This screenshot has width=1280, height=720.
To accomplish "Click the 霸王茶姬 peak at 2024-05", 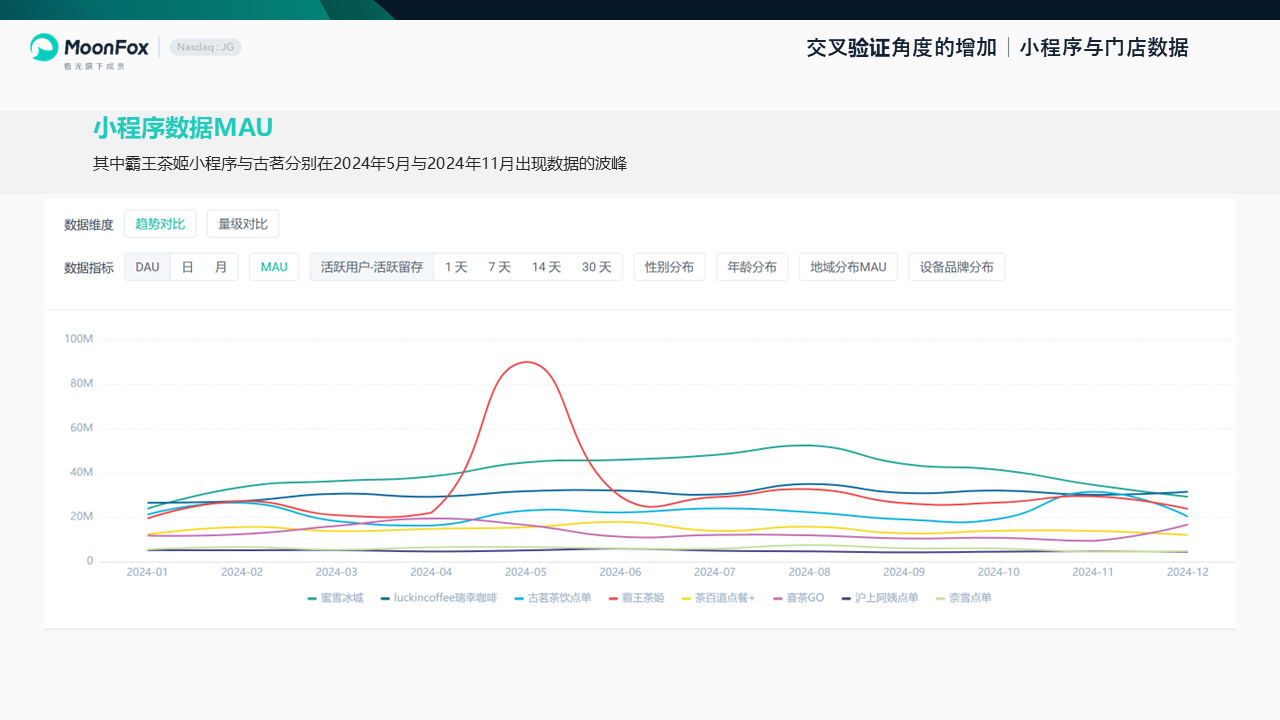I will (x=526, y=362).
